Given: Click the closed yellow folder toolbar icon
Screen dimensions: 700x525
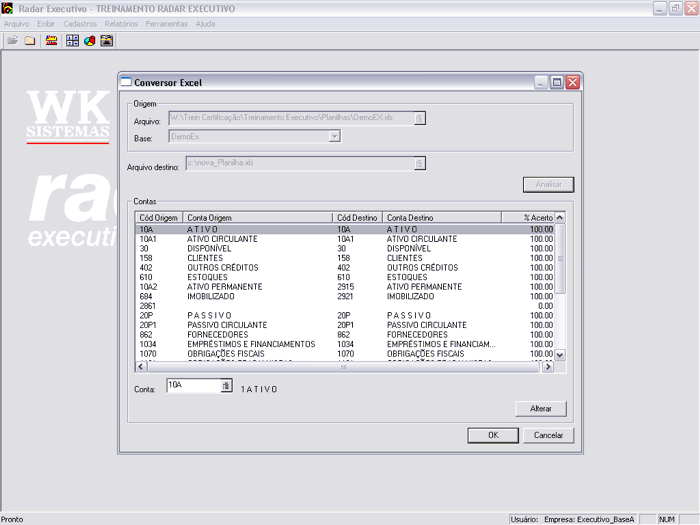Looking at the screenshot, I should [30, 41].
